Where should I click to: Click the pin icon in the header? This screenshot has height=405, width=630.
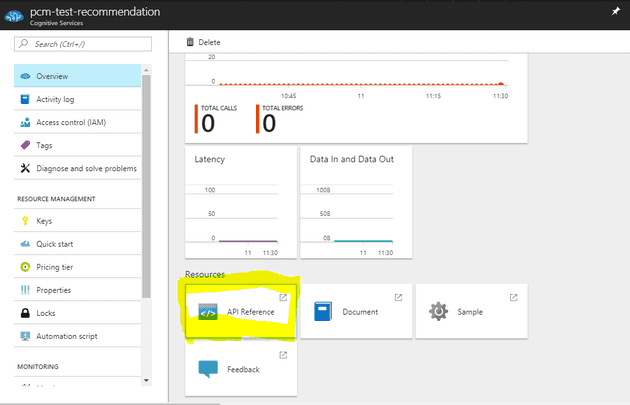[616, 11]
